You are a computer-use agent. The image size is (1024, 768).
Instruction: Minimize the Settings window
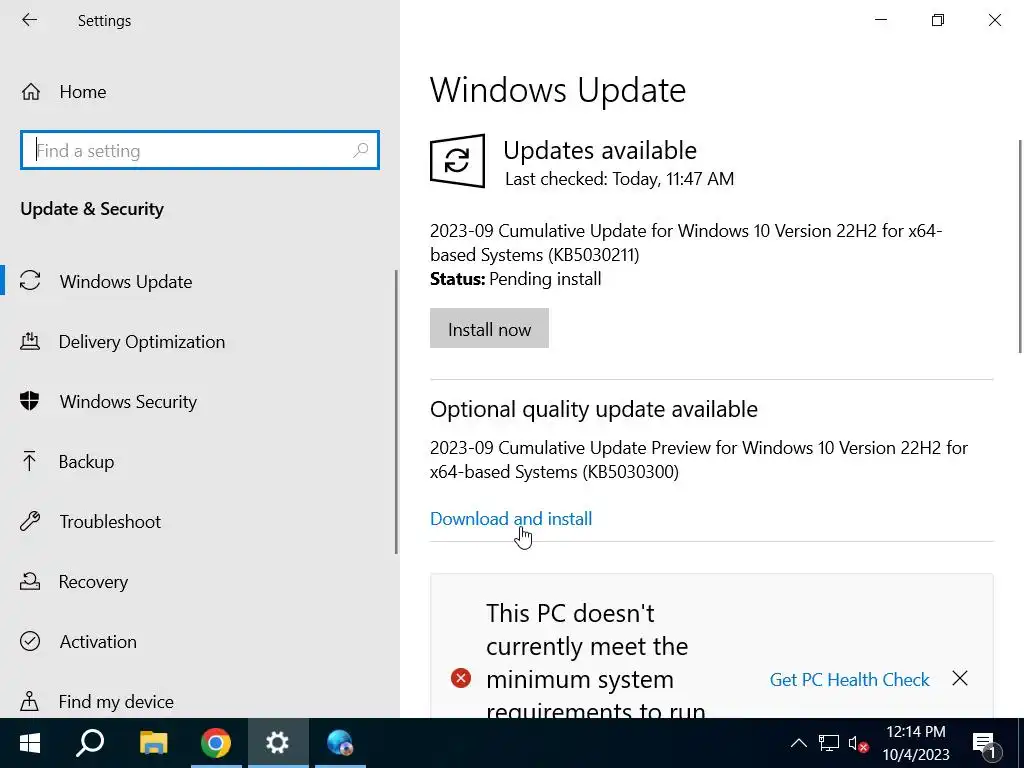(x=881, y=20)
